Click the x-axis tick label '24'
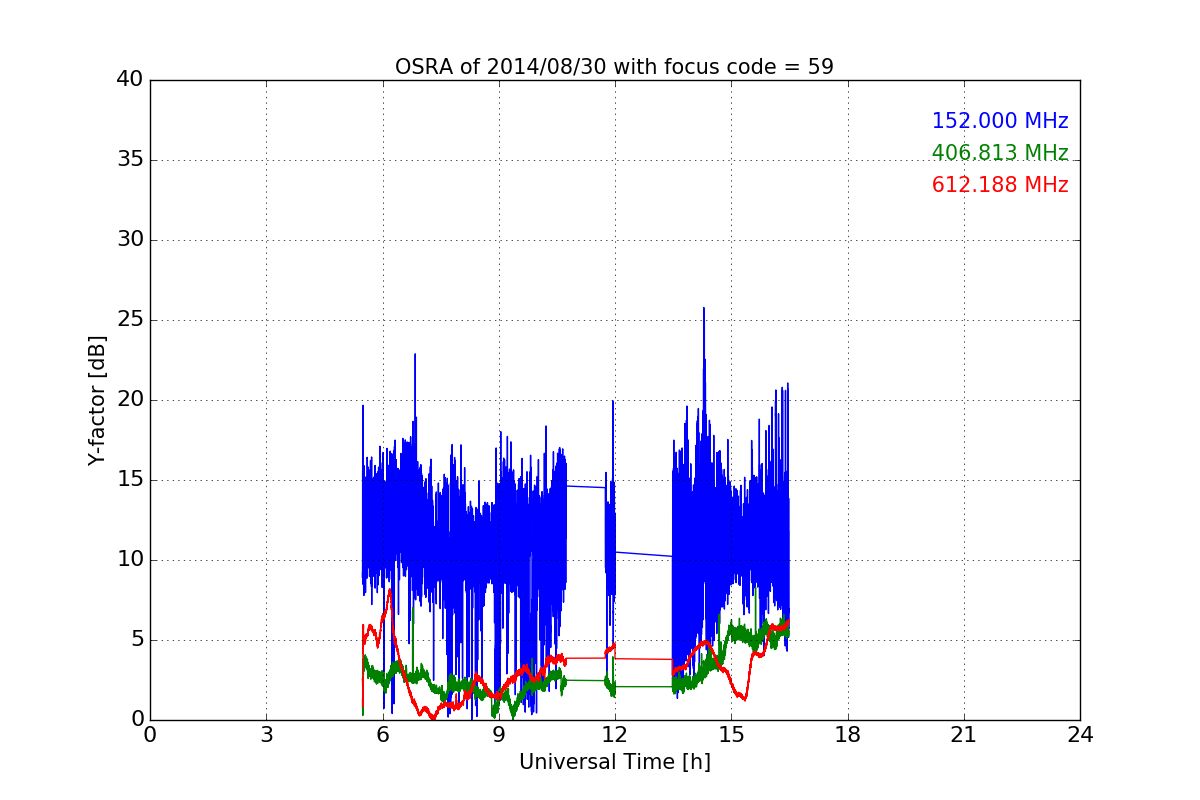 click(x=1080, y=735)
